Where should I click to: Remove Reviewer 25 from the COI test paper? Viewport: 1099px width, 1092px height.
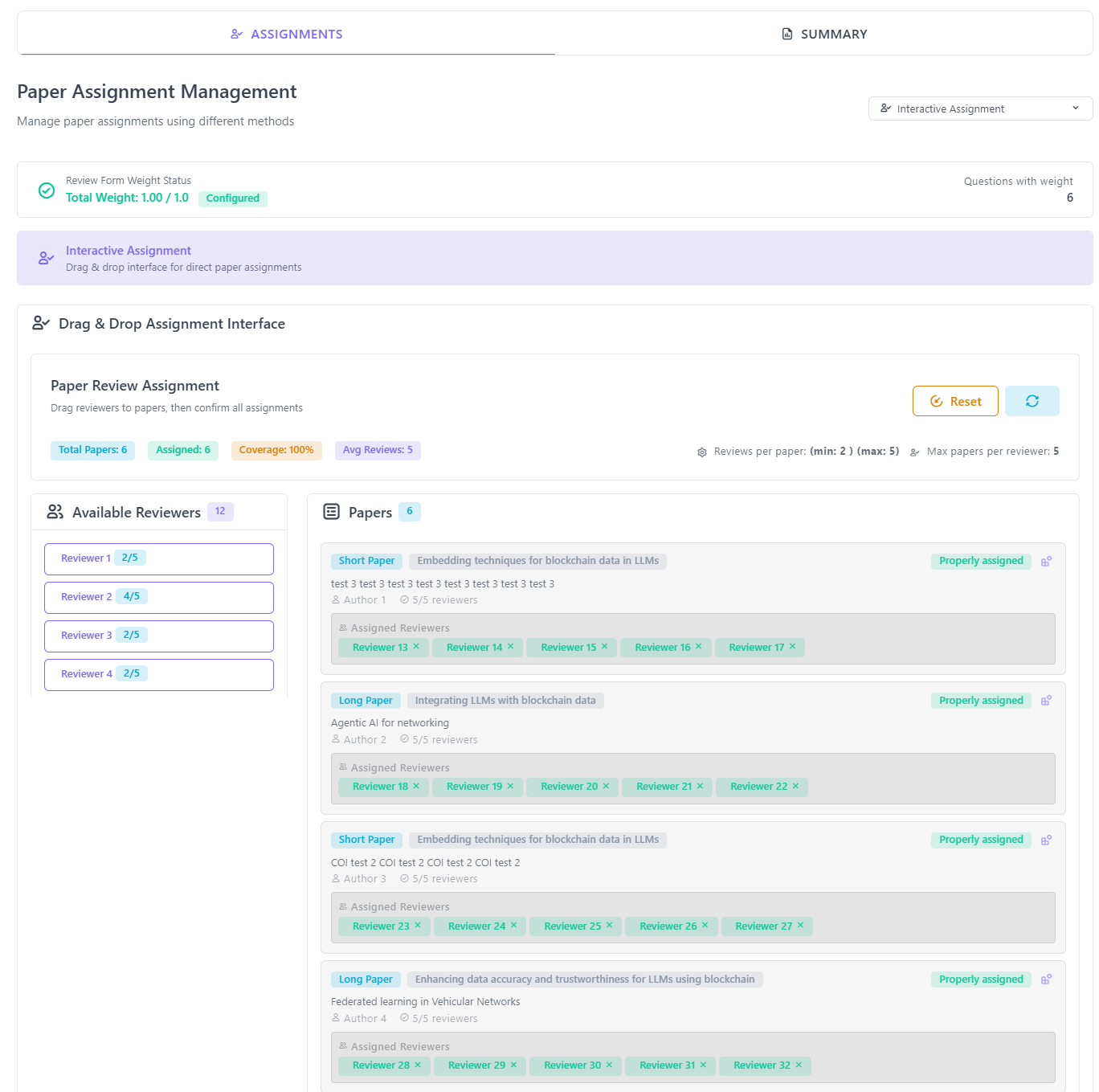pos(609,926)
